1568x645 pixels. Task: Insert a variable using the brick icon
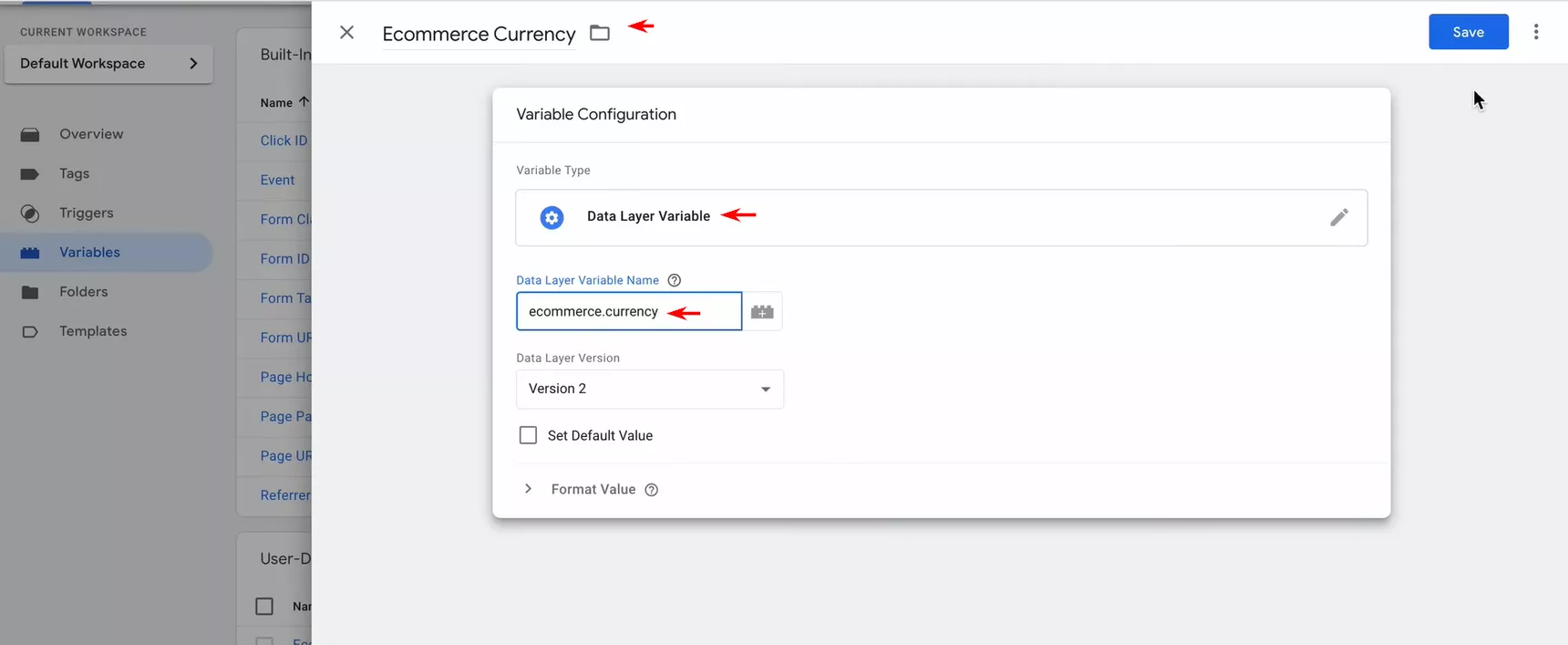(x=762, y=312)
